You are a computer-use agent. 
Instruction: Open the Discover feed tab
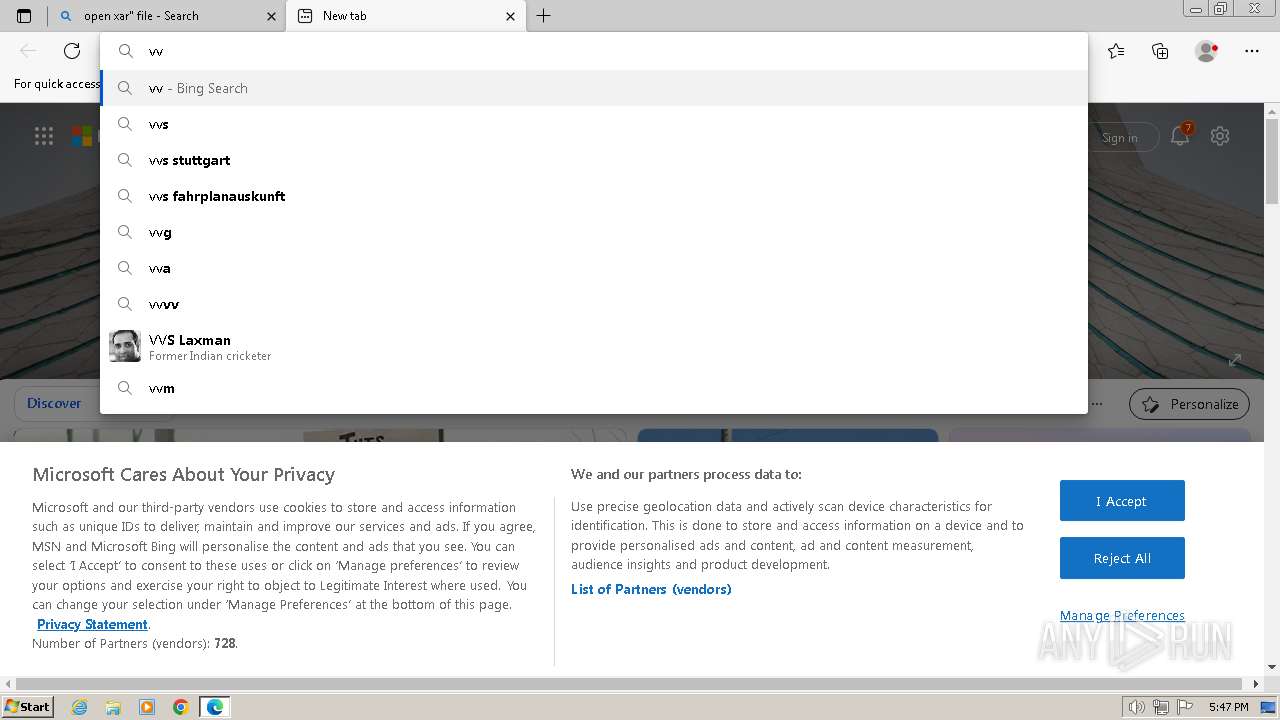coord(54,403)
